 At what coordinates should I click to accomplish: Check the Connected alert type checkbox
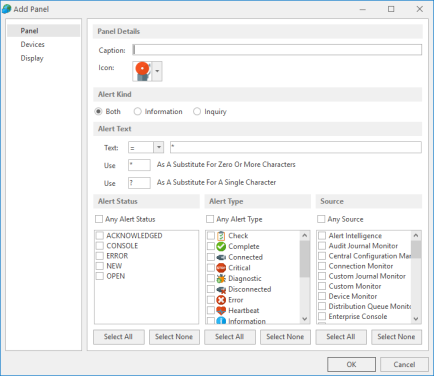[x=211, y=257]
